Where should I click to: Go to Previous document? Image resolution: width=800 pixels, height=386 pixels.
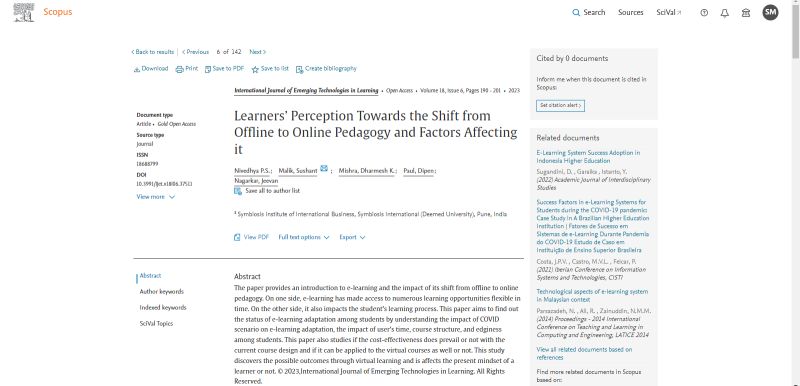(x=195, y=52)
